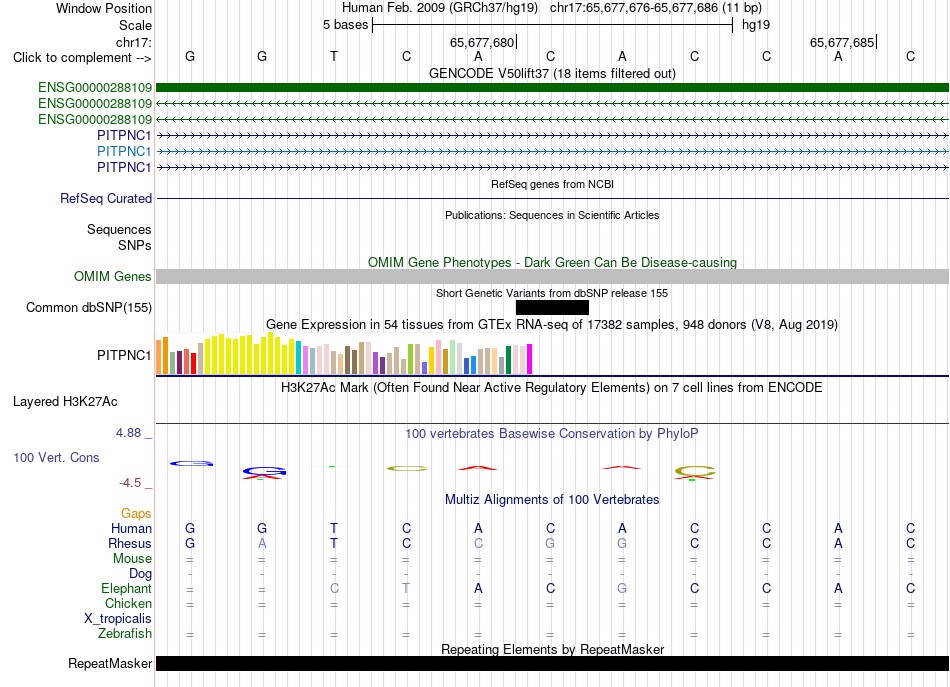The height and width of the screenshot is (687, 950).
Task: Click the Common dbSNP(155) black variant block
Action: pos(552,307)
